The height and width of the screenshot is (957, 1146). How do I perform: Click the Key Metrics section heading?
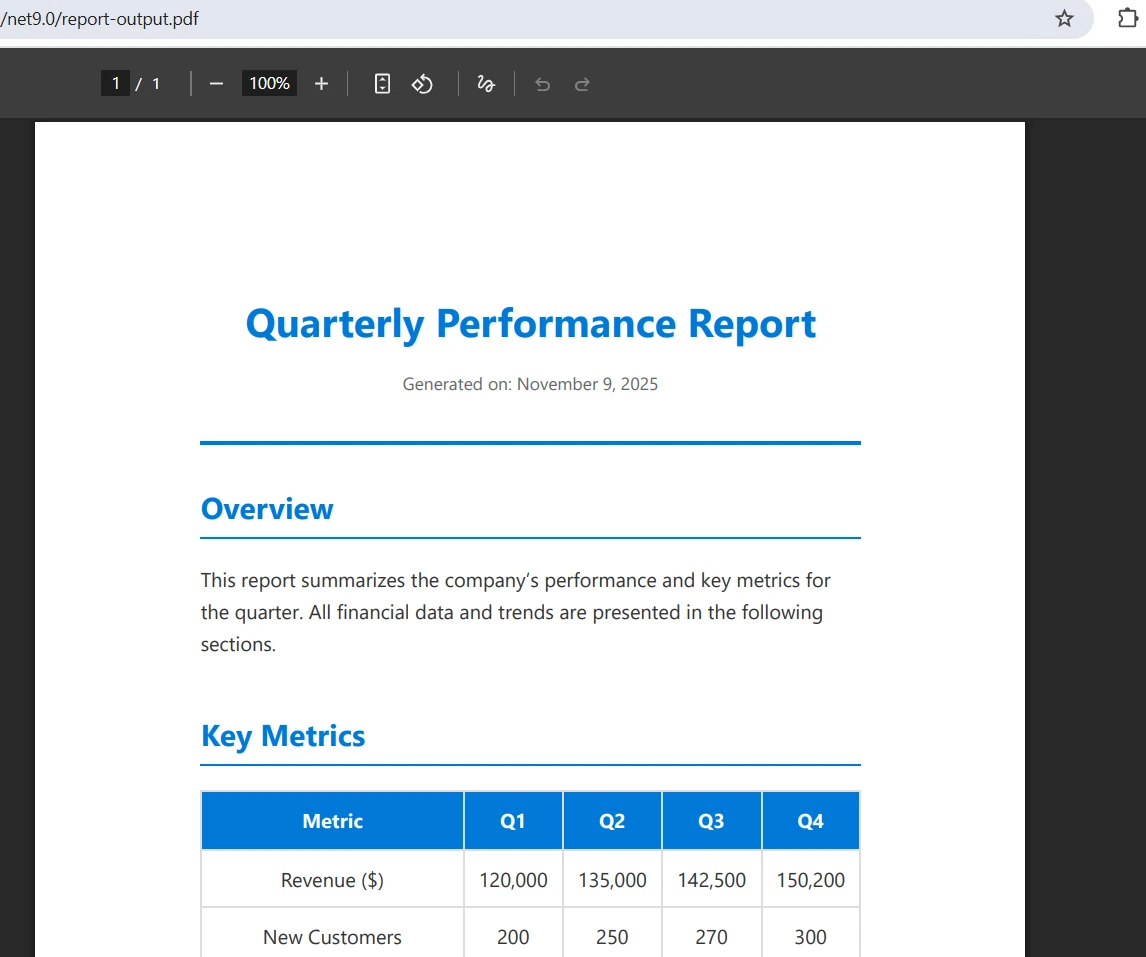coord(283,736)
